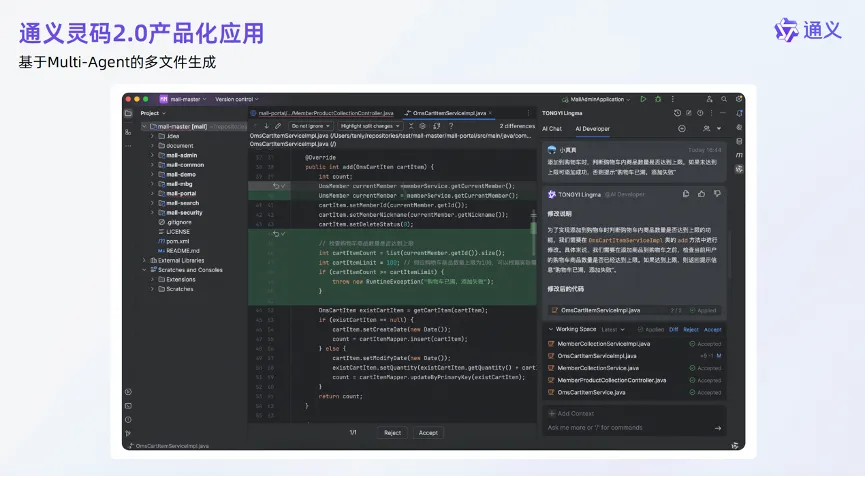Image resolution: width=866 pixels, height=477 pixels.
Task: Open the Working Space 'Latest' version dropdown
Action: click(x=612, y=330)
